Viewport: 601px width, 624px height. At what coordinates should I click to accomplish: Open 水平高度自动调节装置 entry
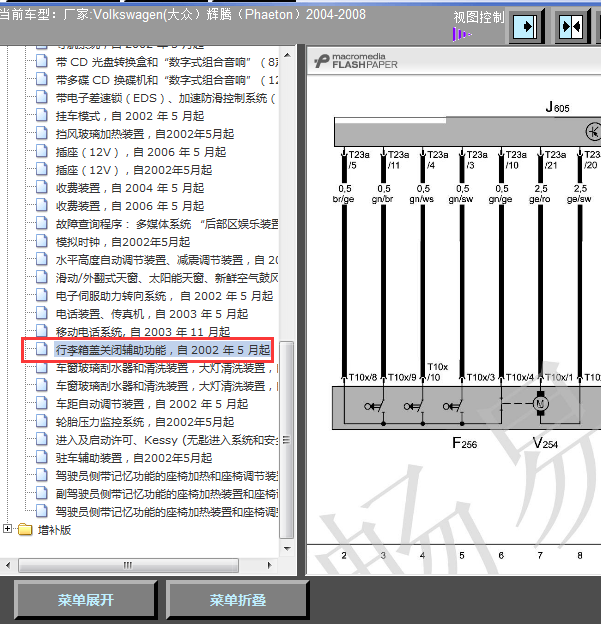pyautogui.click(x=167, y=260)
